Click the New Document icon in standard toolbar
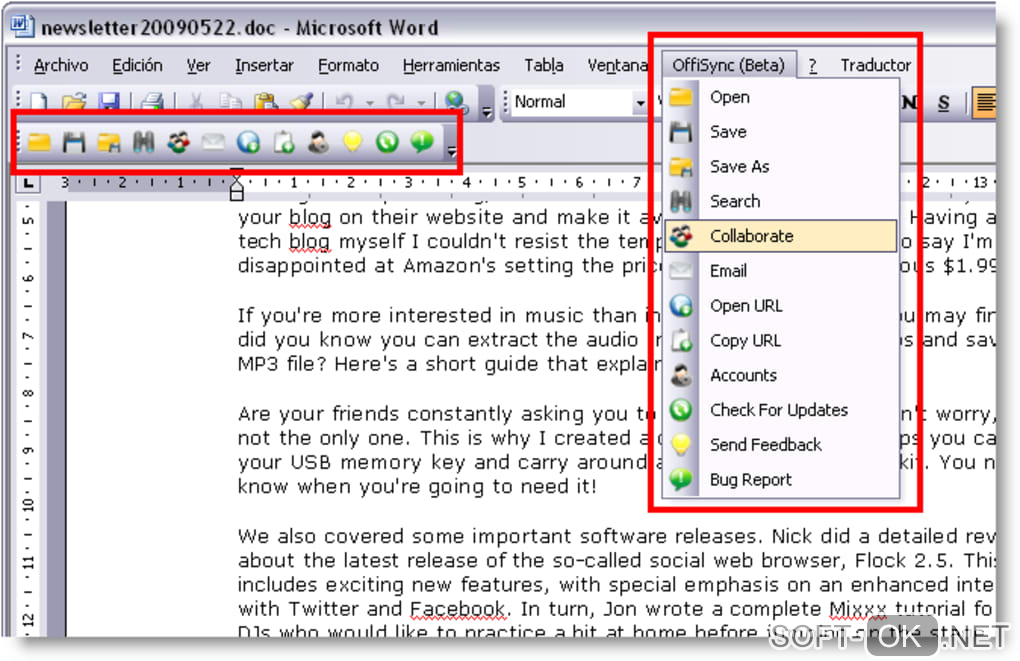The image size is (1020, 661). pyautogui.click(x=39, y=102)
